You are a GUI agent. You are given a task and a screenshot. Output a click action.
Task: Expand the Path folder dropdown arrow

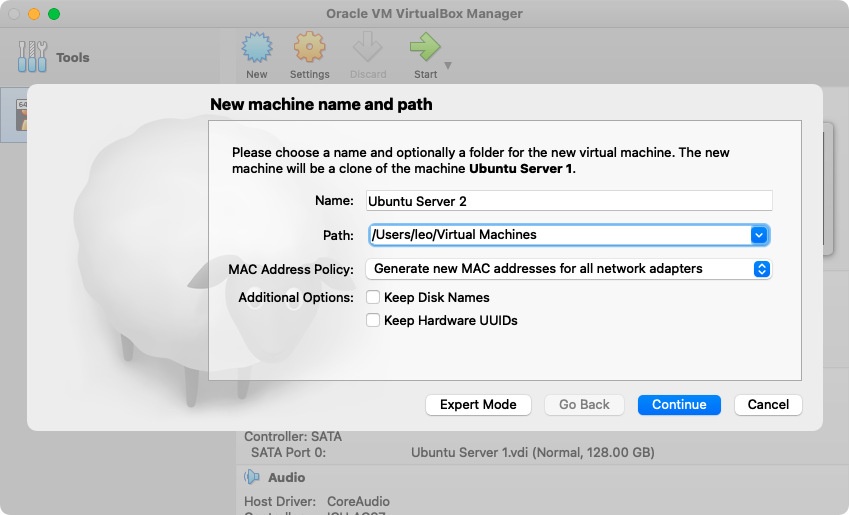click(760, 235)
